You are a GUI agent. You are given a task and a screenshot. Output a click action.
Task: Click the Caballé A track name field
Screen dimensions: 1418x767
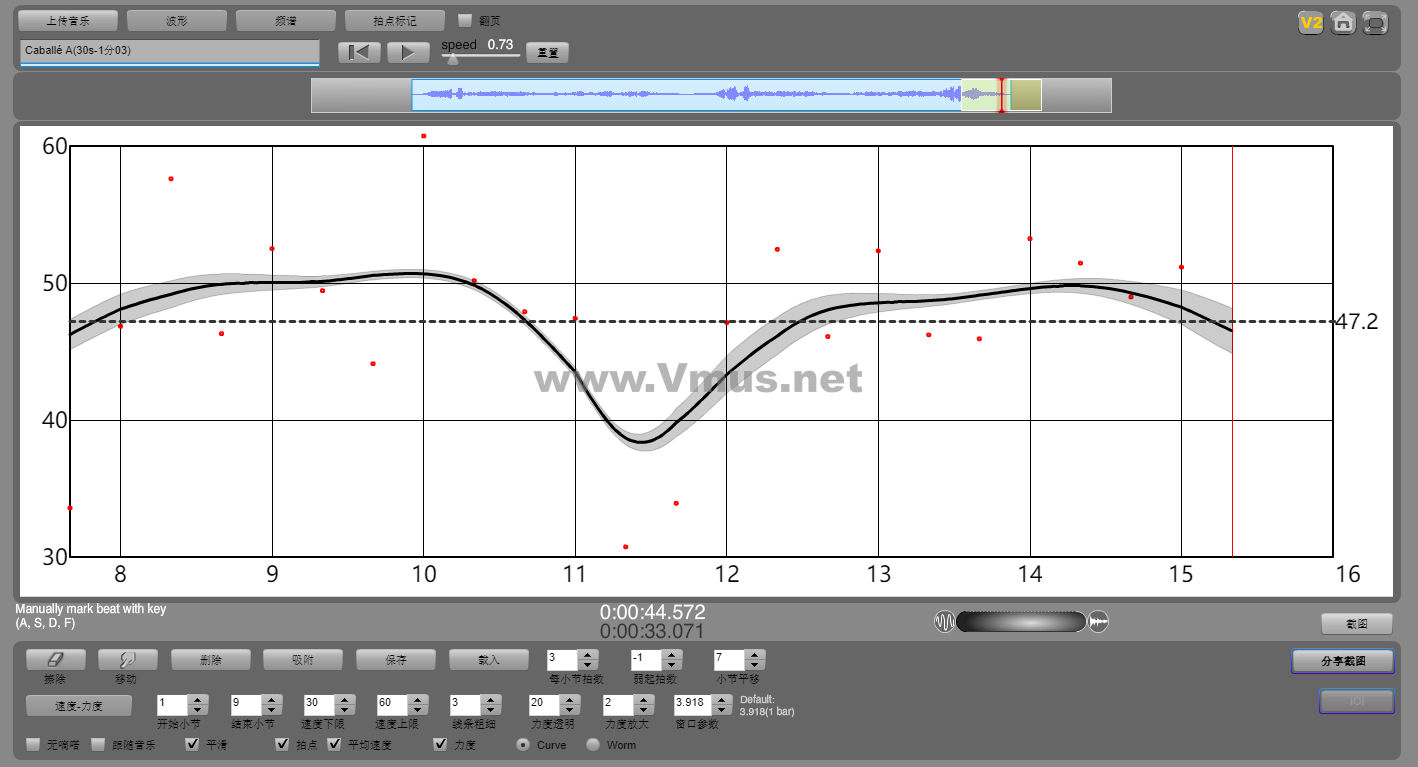169,50
